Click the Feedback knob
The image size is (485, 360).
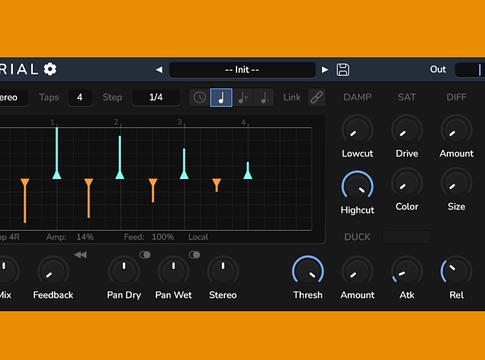click(53, 272)
